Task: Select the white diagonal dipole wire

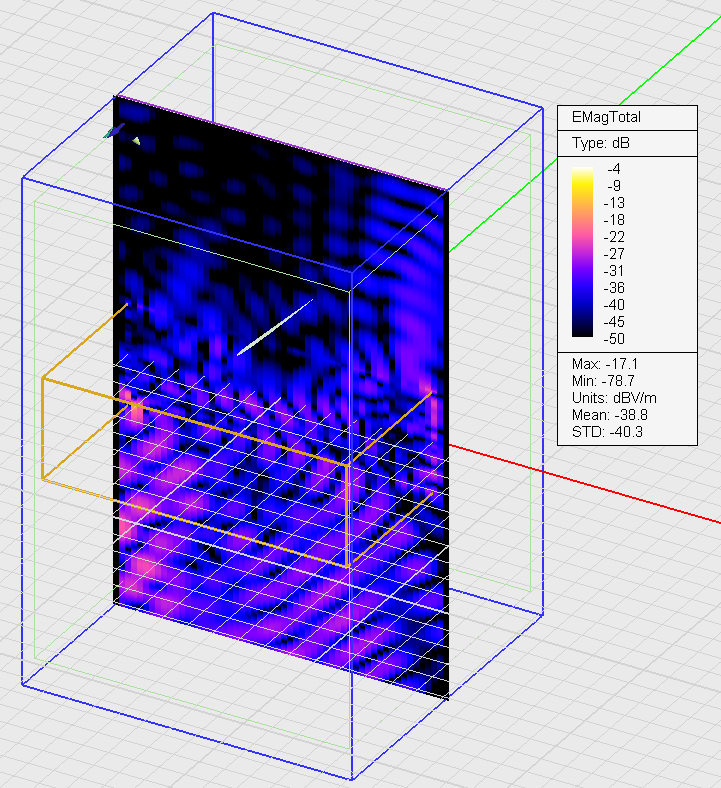Action: point(275,326)
